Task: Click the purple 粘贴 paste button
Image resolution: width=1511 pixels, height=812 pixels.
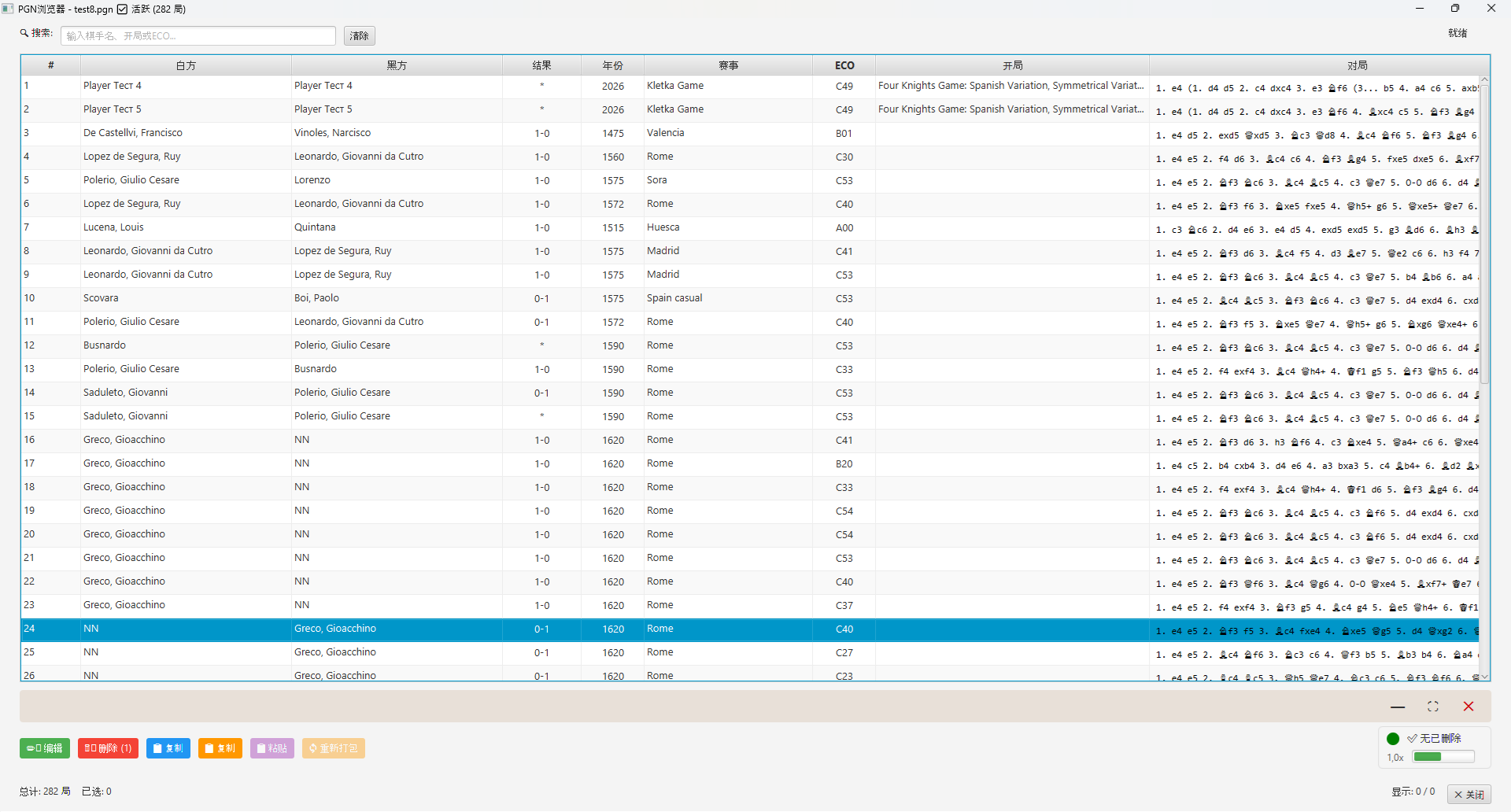Action: (x=272, y=748)
